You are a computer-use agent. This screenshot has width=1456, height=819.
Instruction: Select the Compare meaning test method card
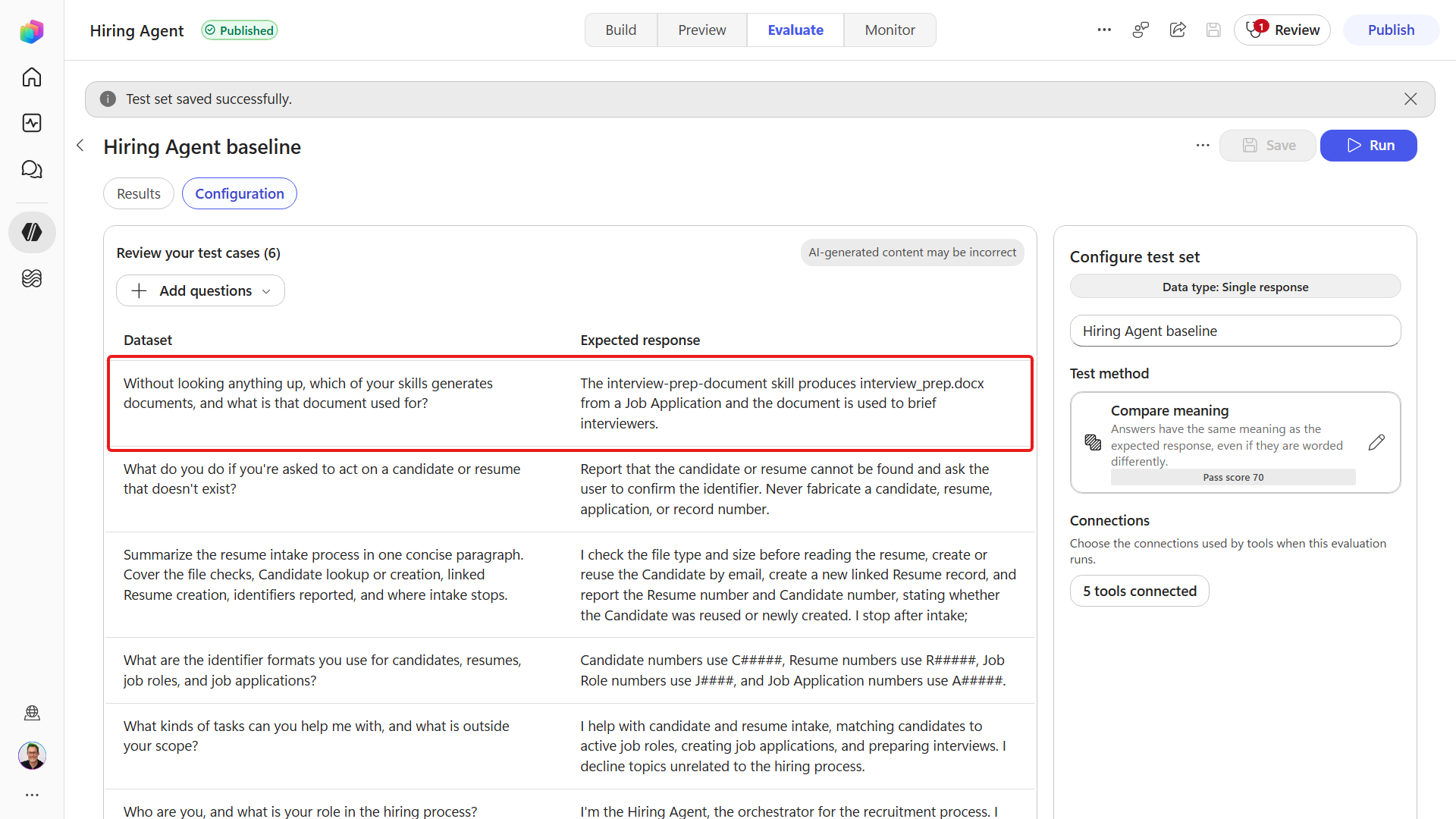1235,443
